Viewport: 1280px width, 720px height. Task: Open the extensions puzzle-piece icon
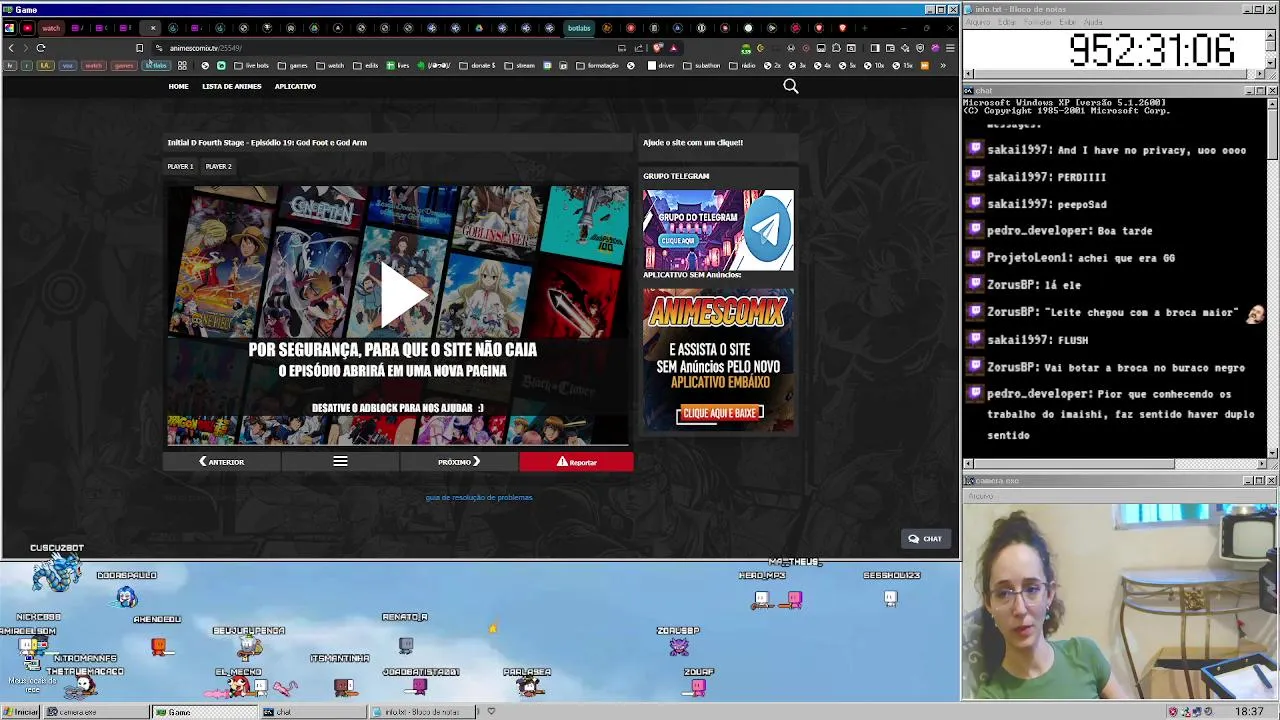pos(836,48)
